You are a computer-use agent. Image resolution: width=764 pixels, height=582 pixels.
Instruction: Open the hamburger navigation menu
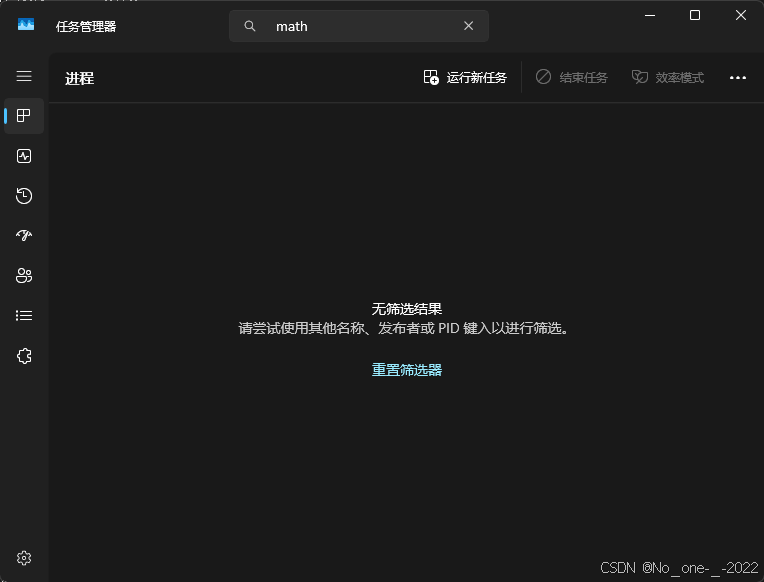tap(24, 77)
